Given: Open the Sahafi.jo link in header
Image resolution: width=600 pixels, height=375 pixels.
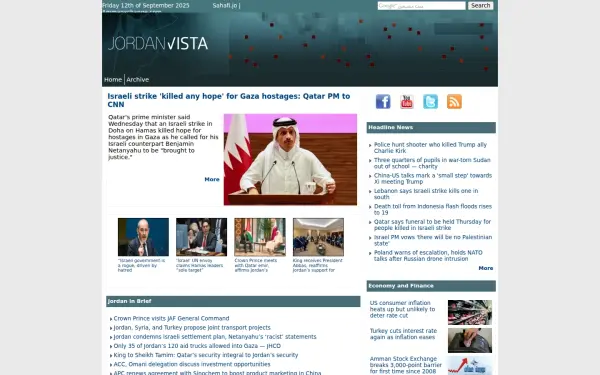Looking at the screenshot, I should 225,5.
